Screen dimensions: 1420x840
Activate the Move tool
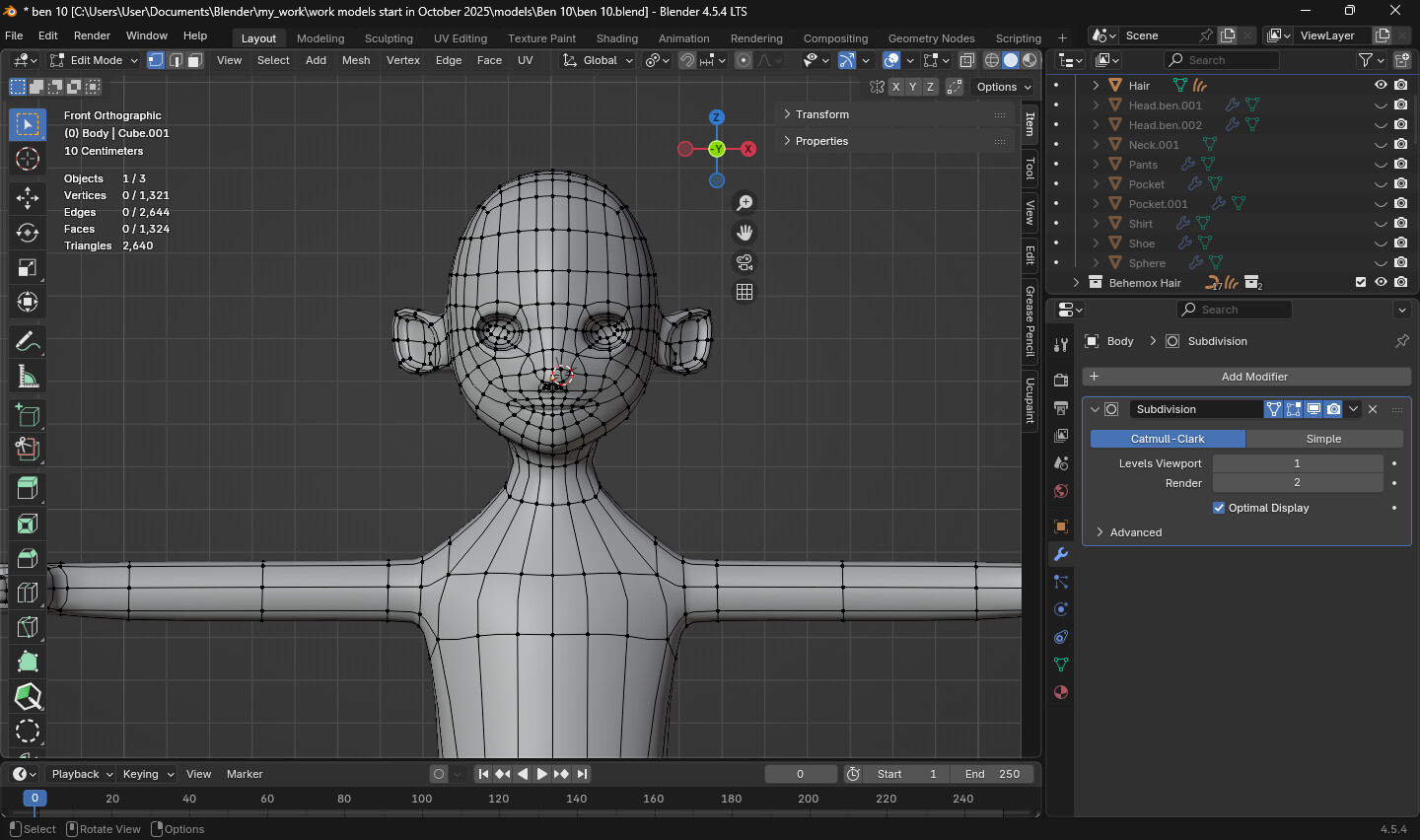pyautogui.click(x=28, y=198)
